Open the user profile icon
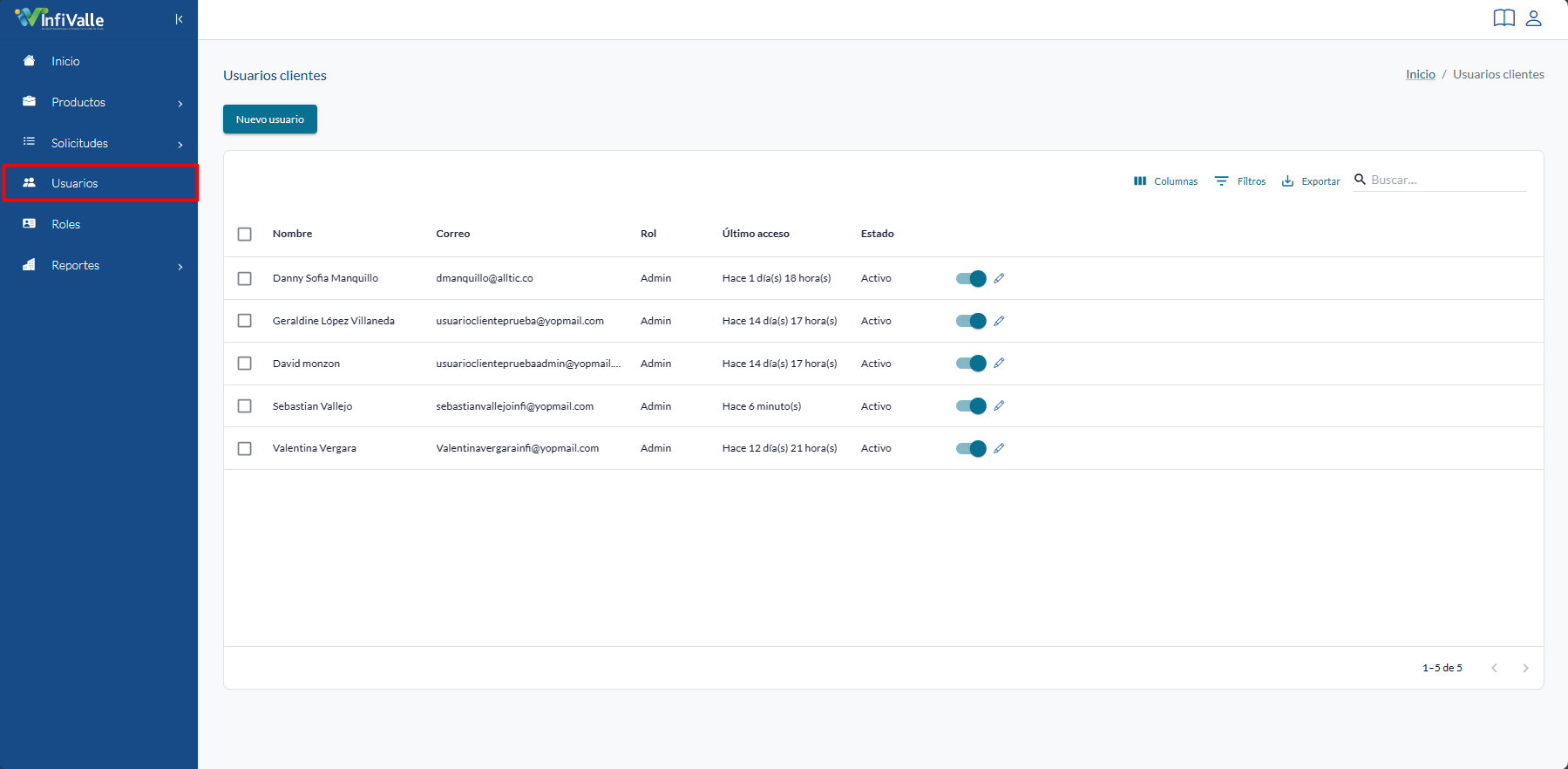Viewport: 1568px width, 769px height. (1534, 18)
